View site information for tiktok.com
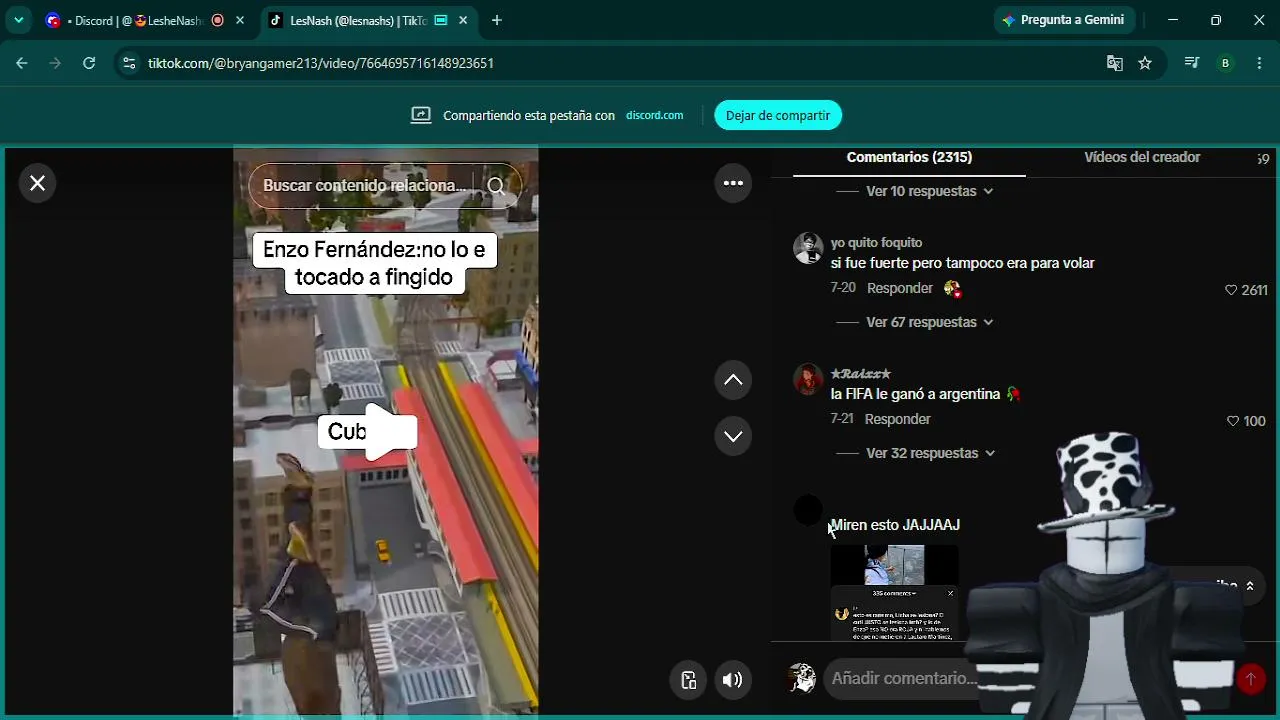The height and width of the screenshot is (720, 1280). coord(128,63)
